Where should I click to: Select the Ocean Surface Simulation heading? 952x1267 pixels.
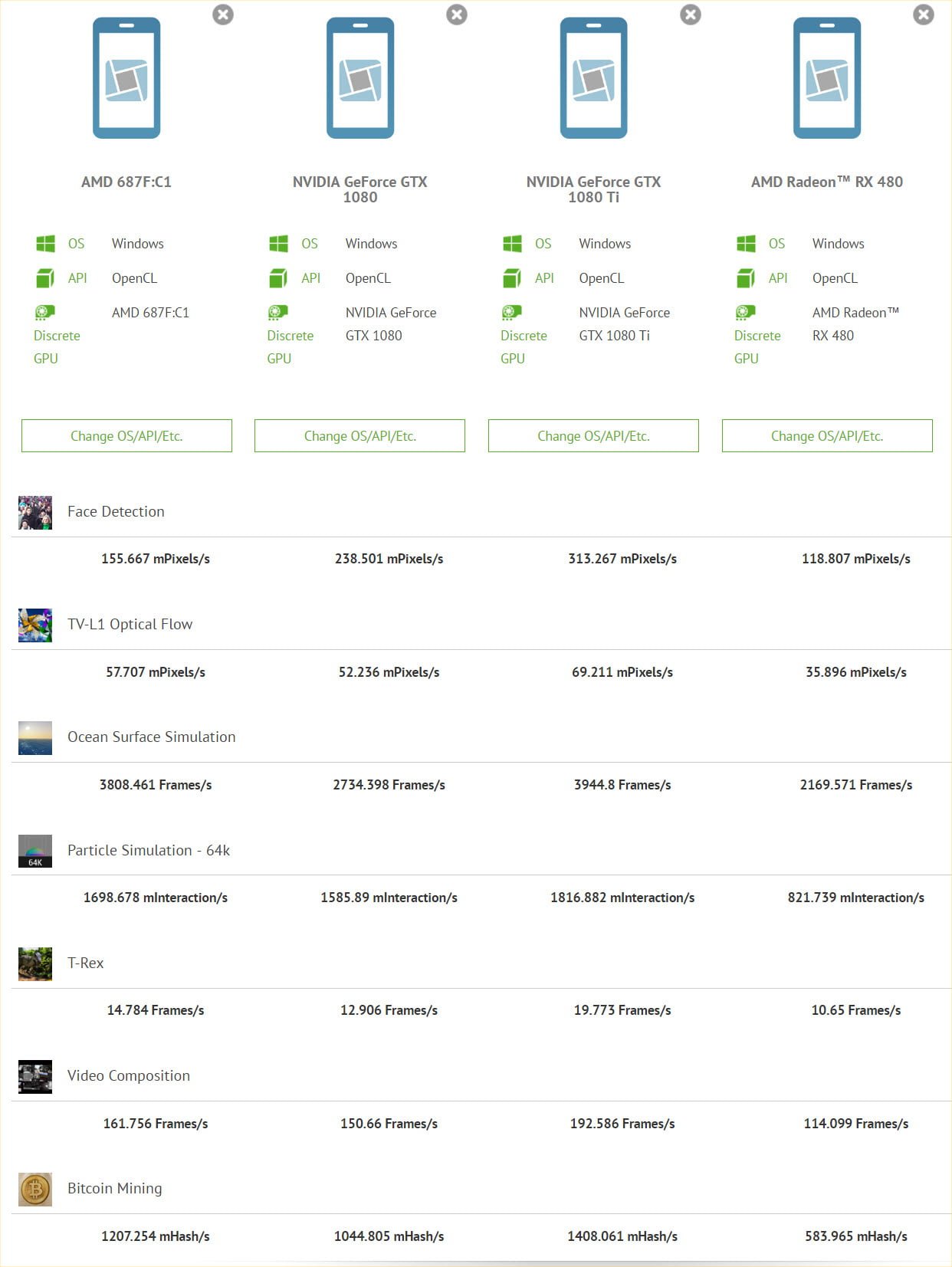[x=151, y=737]
